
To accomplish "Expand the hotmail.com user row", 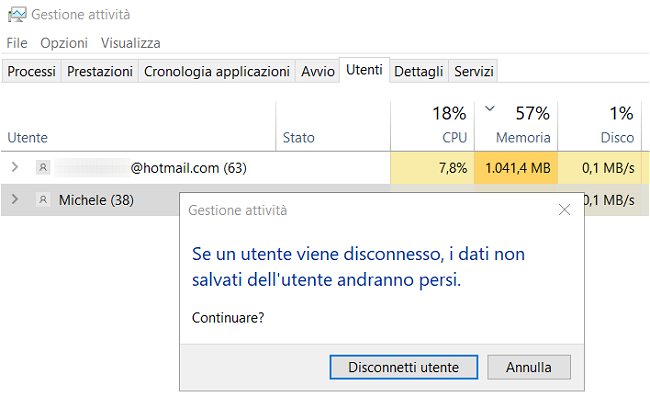I will click(14, 168).
